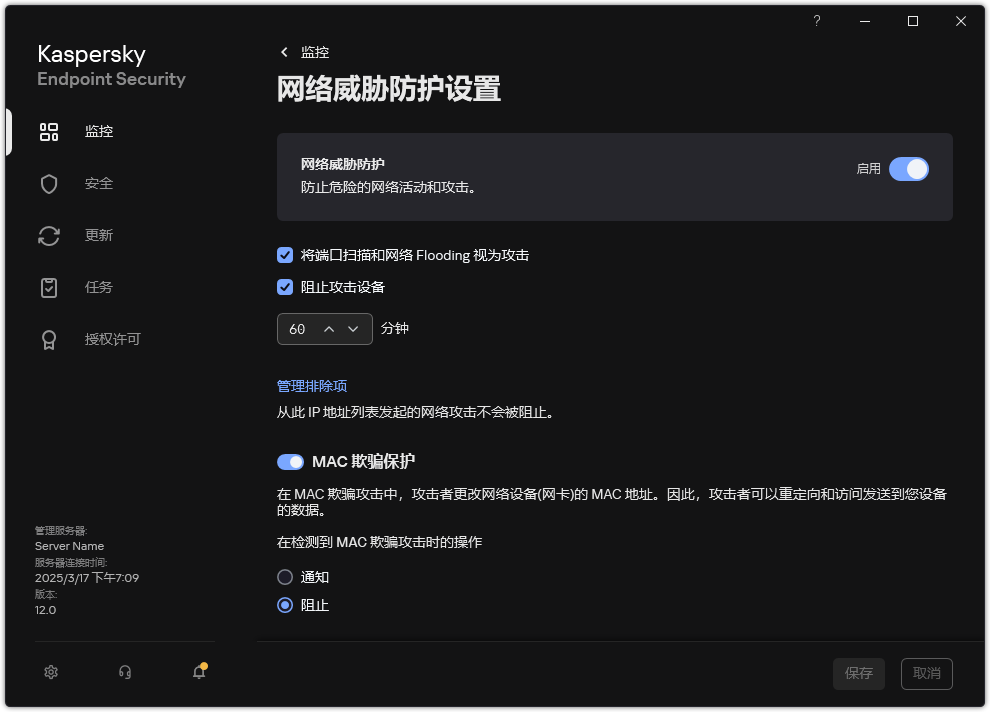The width and height of the screenshot is (990, 712).
Task: Open 管理排除项 link
Action: click(x=311, y=386)
